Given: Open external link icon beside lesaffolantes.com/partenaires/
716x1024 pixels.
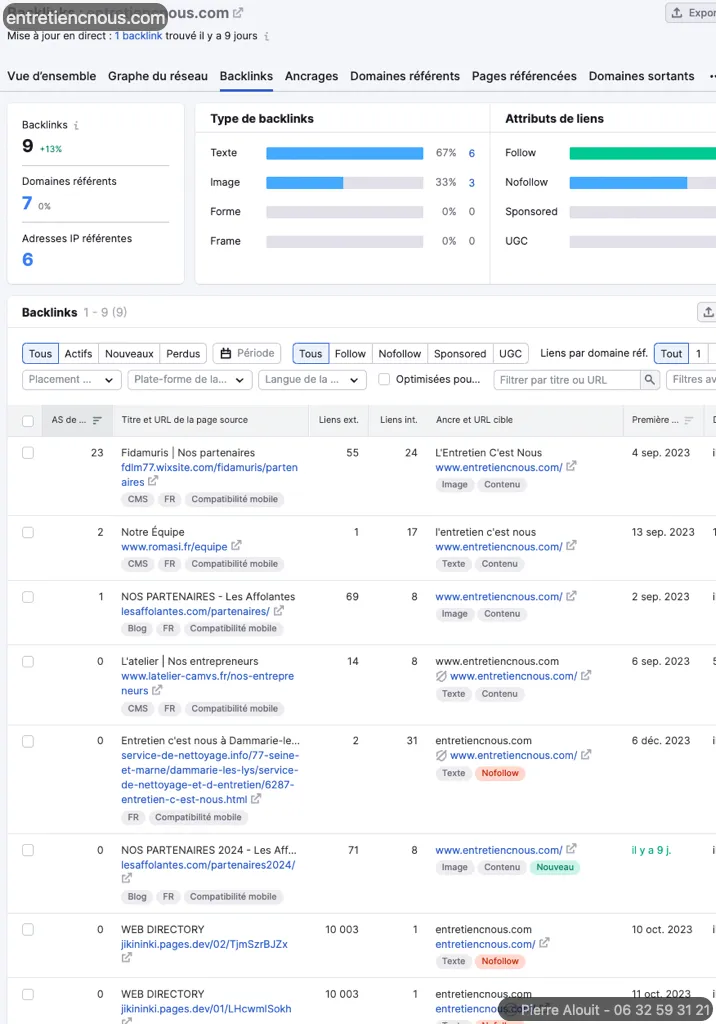Looking at the screenshot, I should click(279, 611).
